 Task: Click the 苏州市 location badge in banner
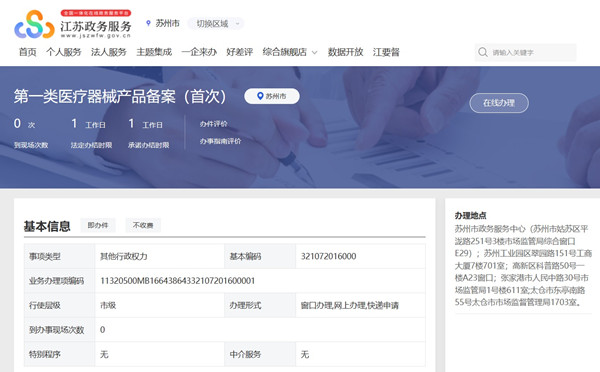[272, 96]
